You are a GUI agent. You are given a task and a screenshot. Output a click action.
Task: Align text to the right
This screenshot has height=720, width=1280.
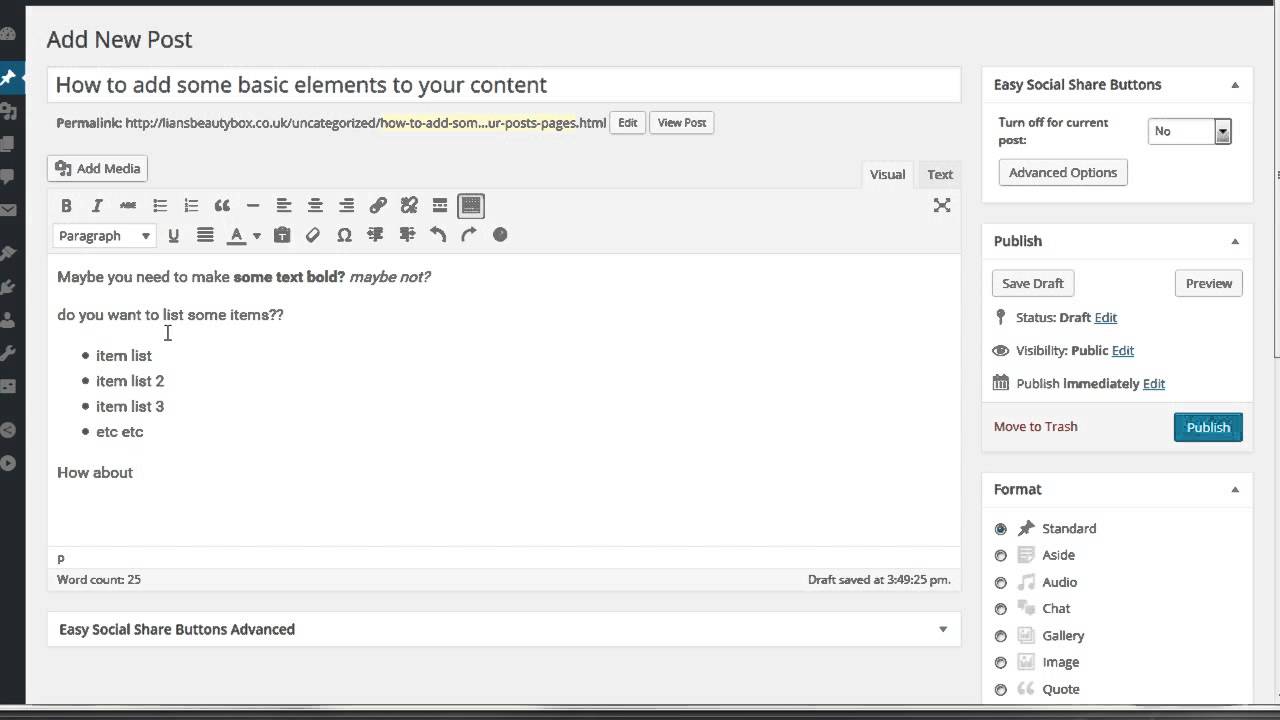pos(347,206)
